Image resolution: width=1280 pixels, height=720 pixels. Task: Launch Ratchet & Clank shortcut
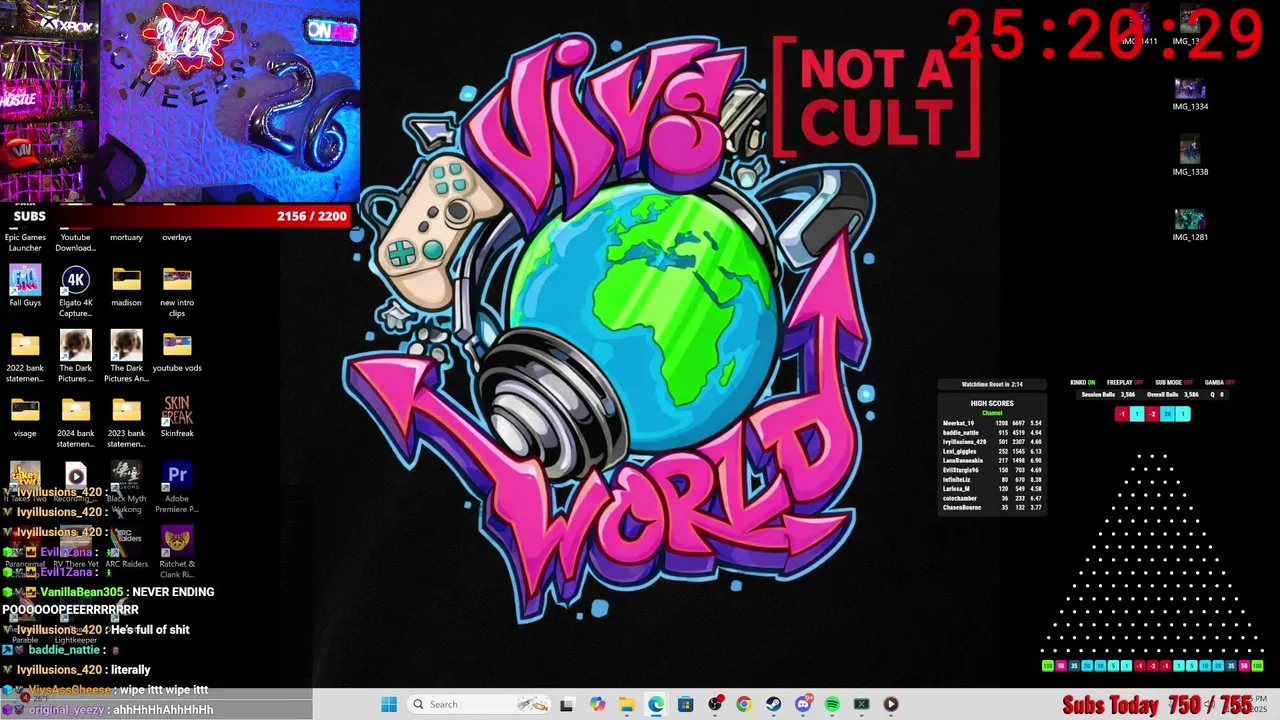point(177,553)
